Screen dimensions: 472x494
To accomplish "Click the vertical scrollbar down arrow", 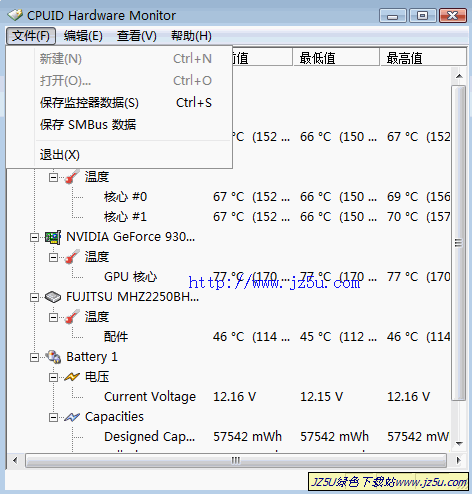I will [459, 444].
